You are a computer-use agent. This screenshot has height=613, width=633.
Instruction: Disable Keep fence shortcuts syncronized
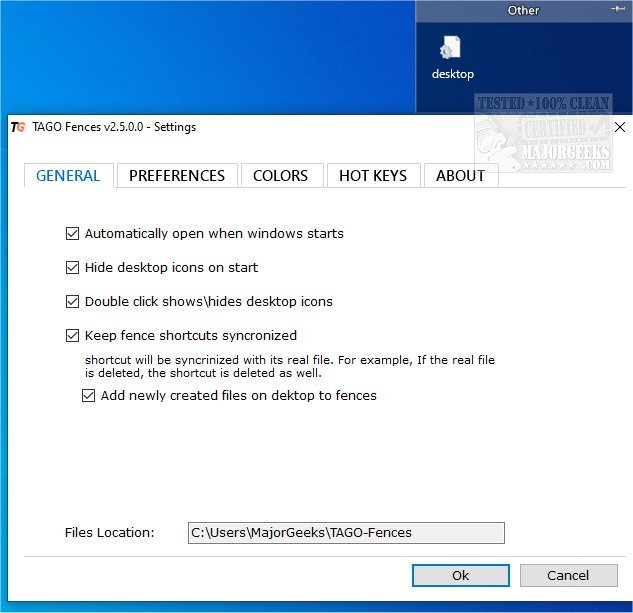pyautogui.click(x=72, y=335)
